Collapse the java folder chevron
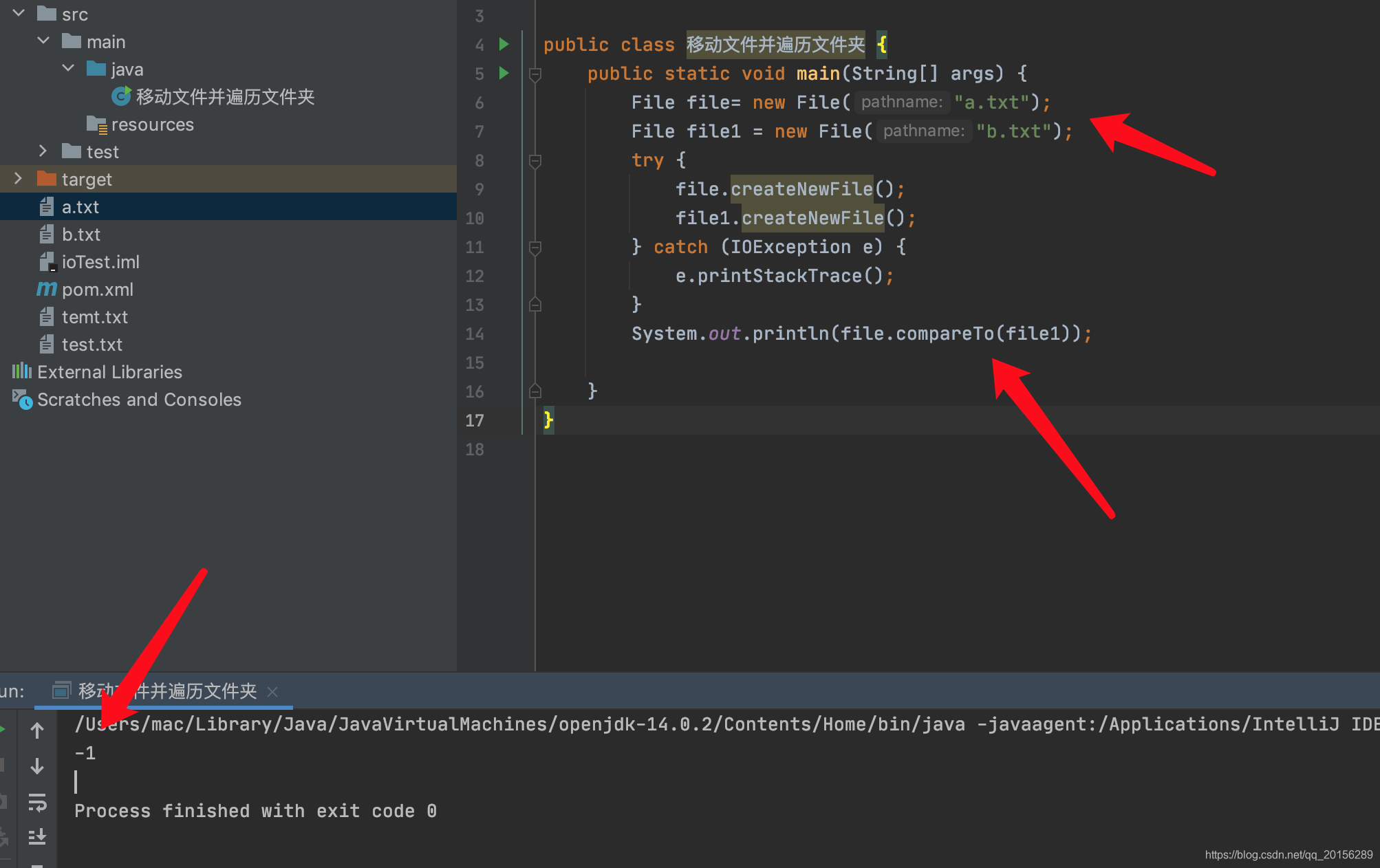The width and height of the screenshot is (1380, 868). coord(68,68)
